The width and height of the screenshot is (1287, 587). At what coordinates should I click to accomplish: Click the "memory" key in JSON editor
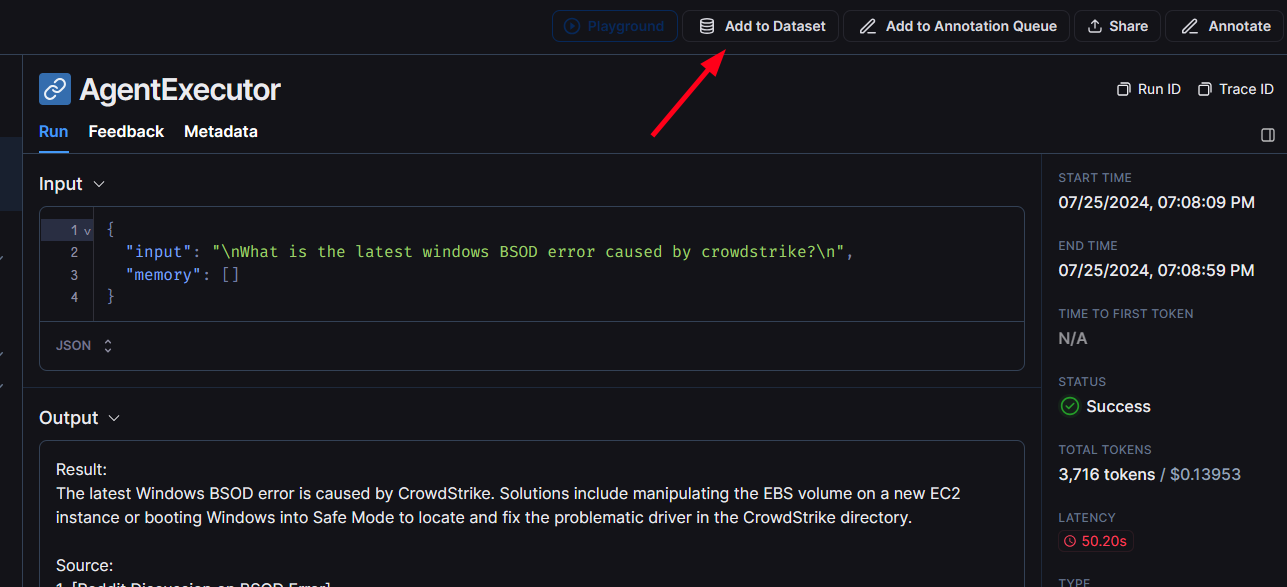pyautogui.click(x=165, y=274)
